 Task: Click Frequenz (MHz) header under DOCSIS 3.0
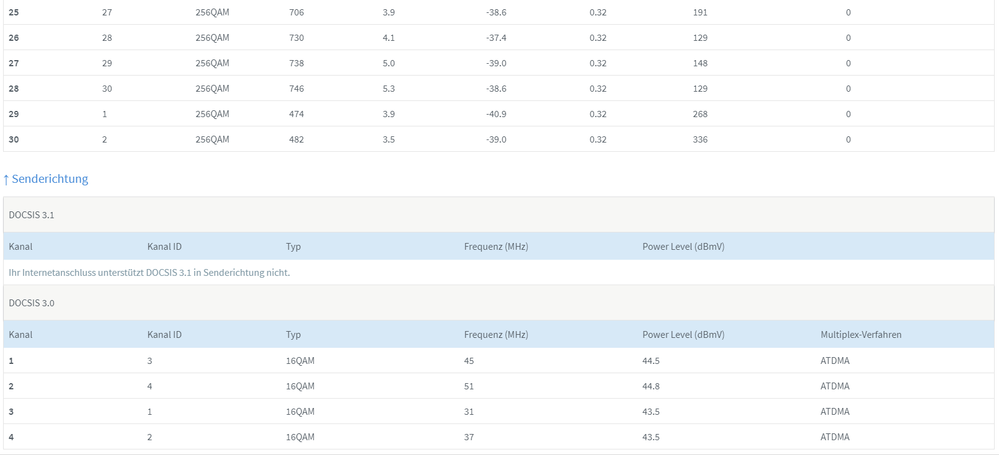click(x=495, y=335)
